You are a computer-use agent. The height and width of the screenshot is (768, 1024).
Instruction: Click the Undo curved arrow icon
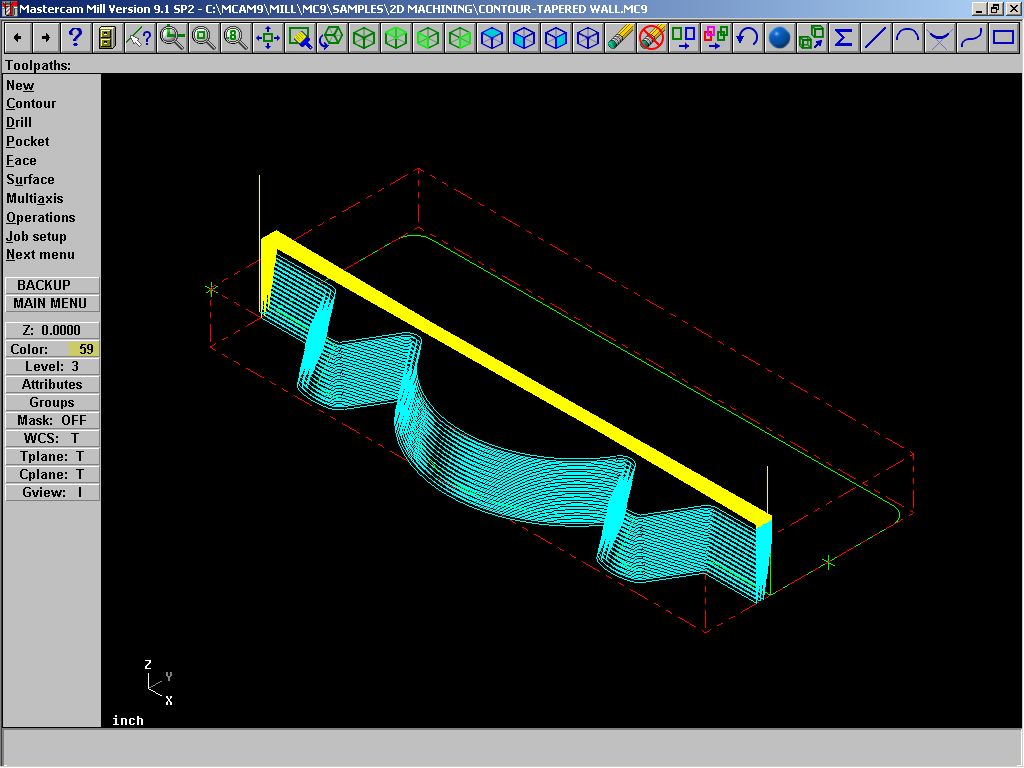747,38
